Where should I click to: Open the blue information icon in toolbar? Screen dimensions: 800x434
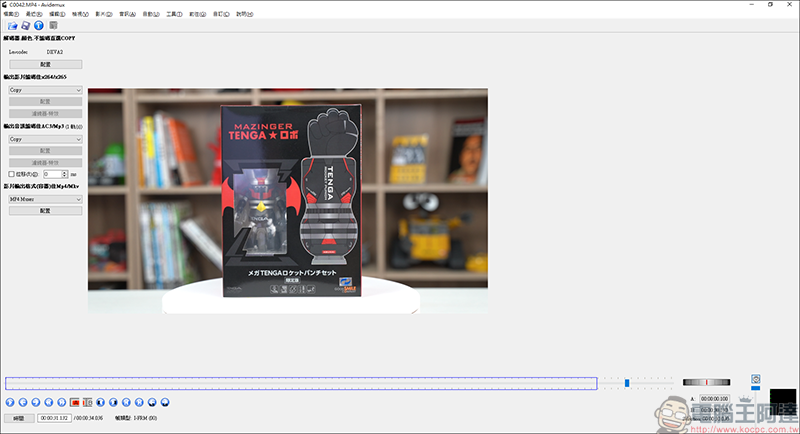point(38,25)
